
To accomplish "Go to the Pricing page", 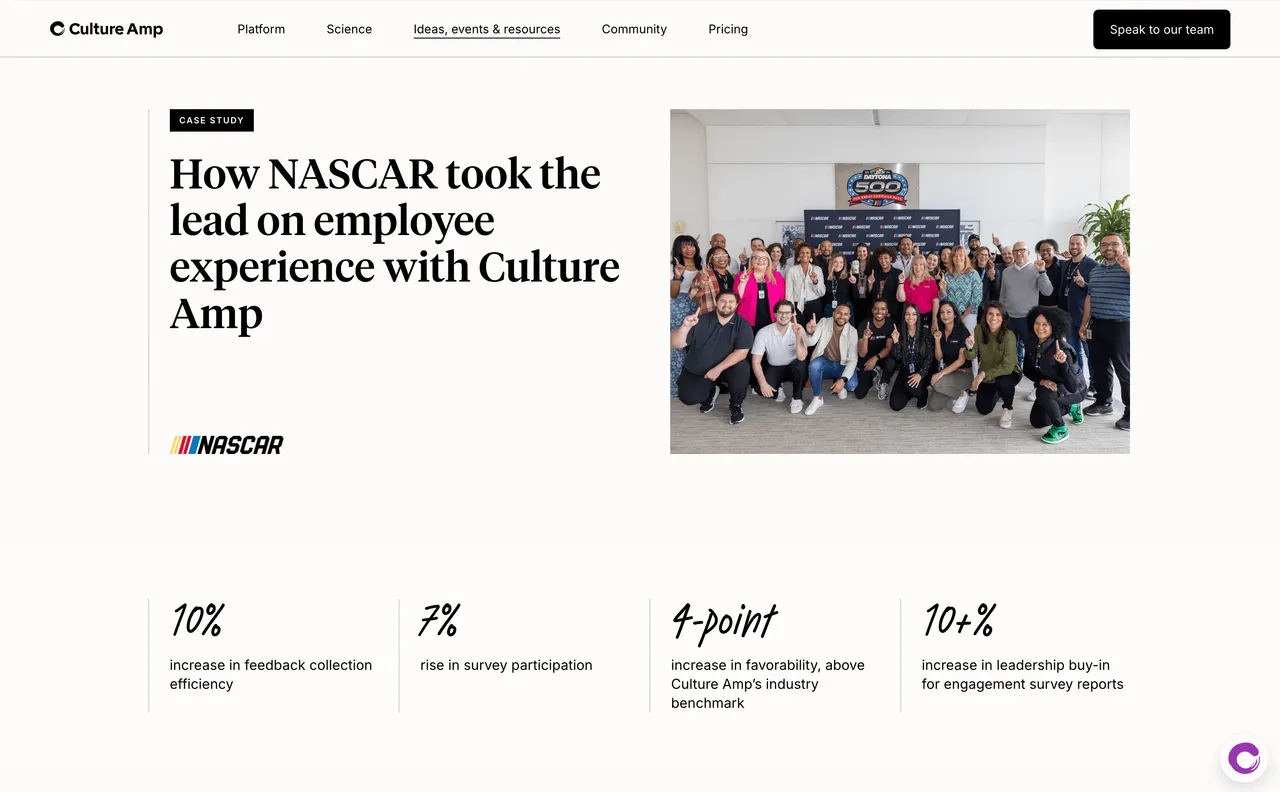I will [728, 29].
